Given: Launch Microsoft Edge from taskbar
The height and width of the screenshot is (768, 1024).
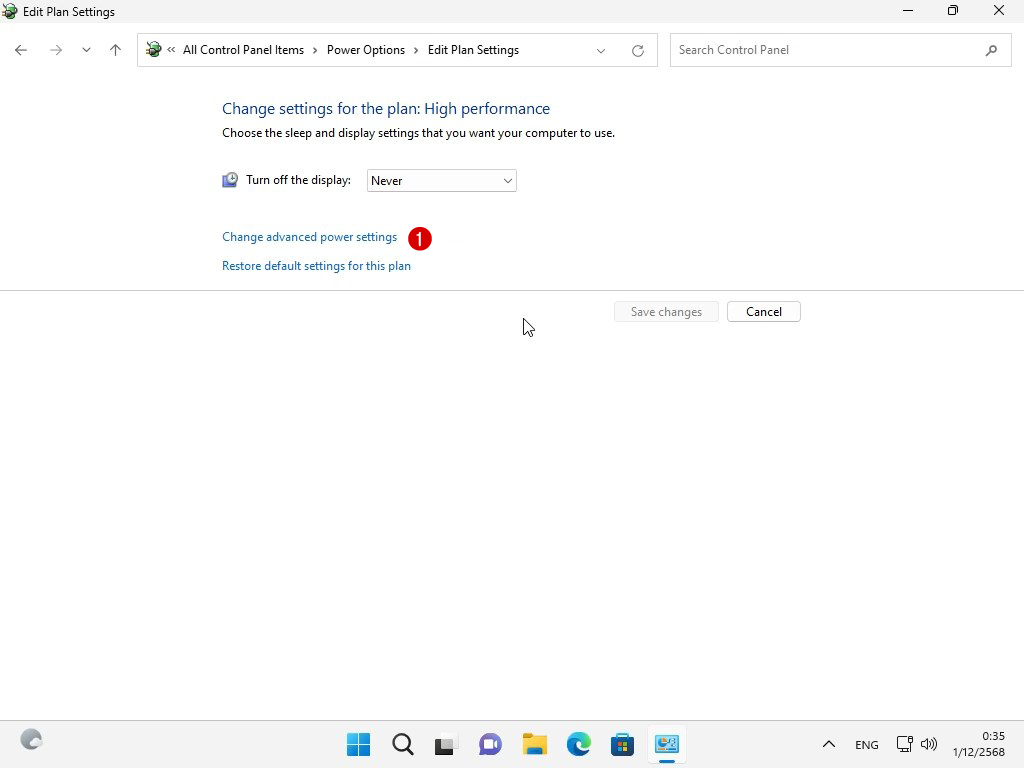Looking at the screenshot, I should click(578, 744).
